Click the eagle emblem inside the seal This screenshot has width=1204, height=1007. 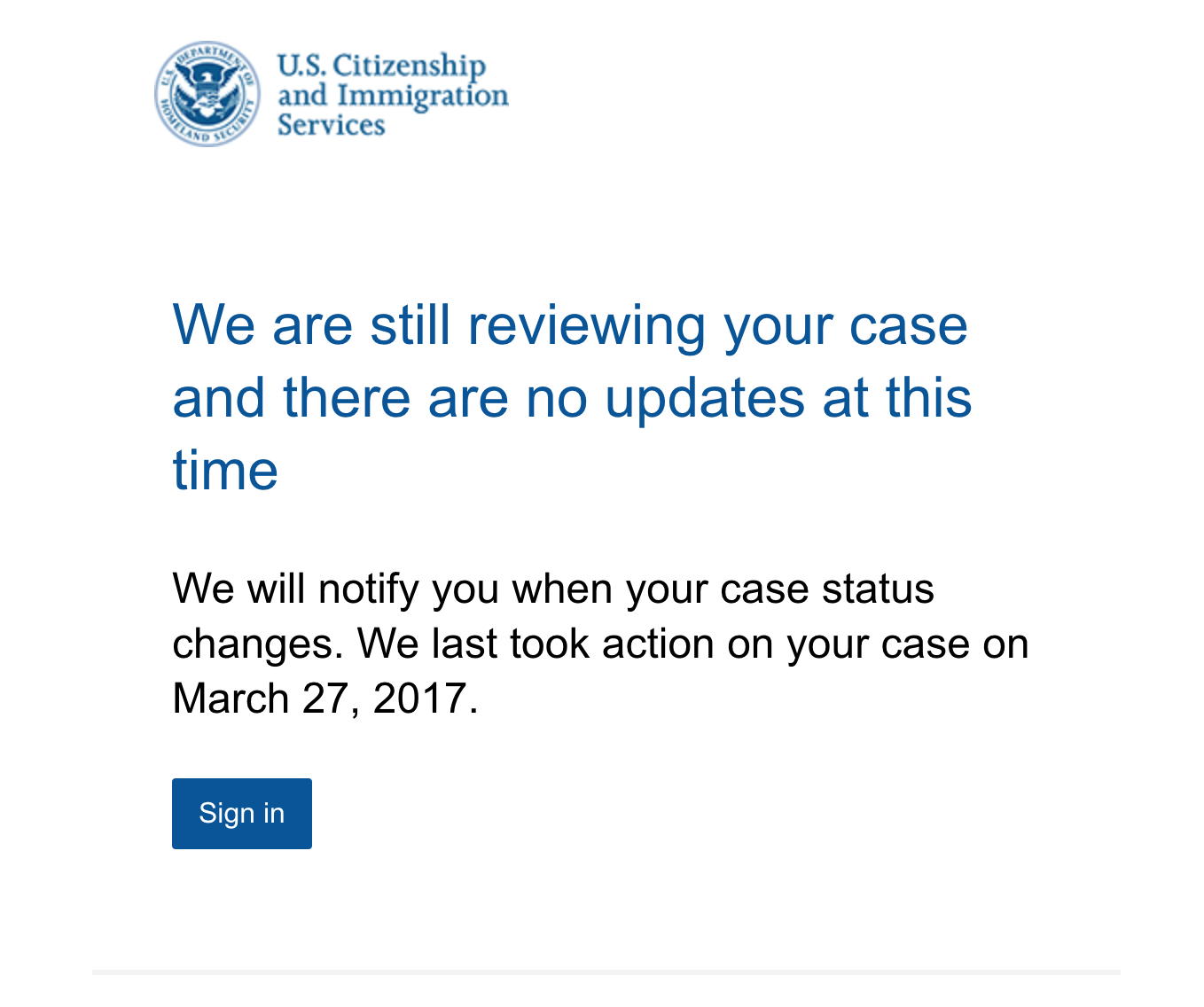(207, 92)
